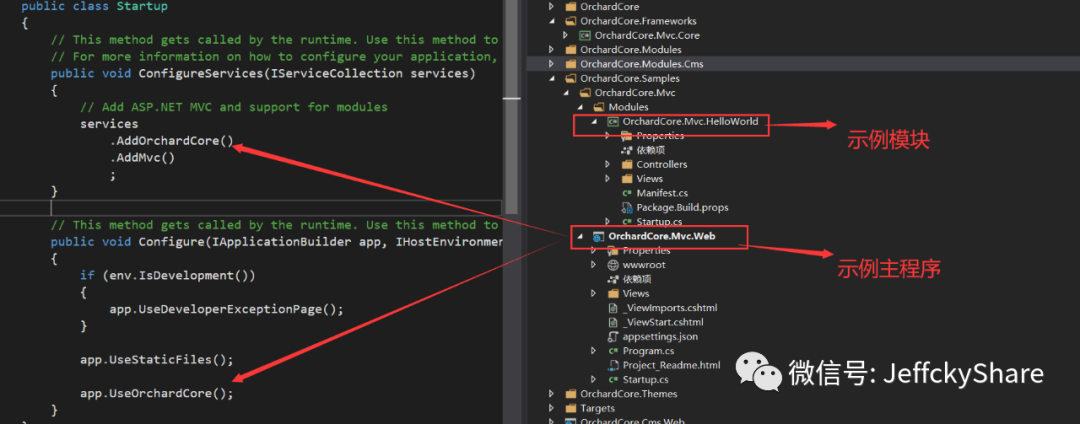Click the Program.cs file icon

pos(612,351)
